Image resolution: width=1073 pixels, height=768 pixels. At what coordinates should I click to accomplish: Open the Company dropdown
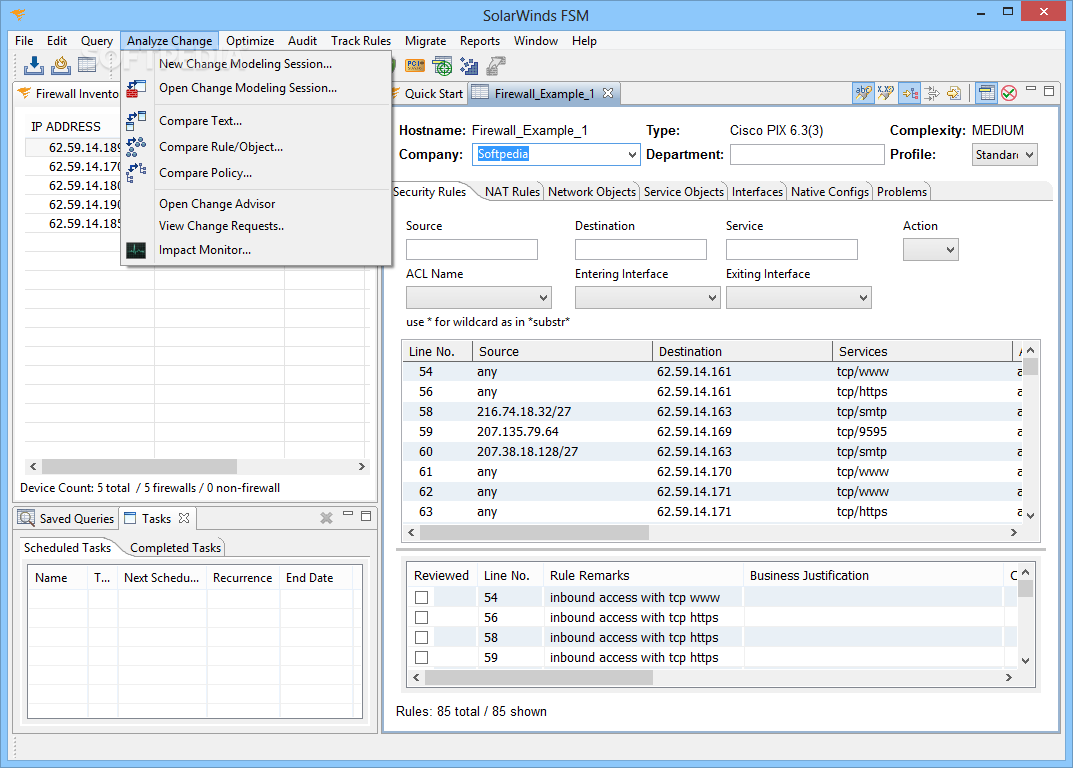point(632,155)
